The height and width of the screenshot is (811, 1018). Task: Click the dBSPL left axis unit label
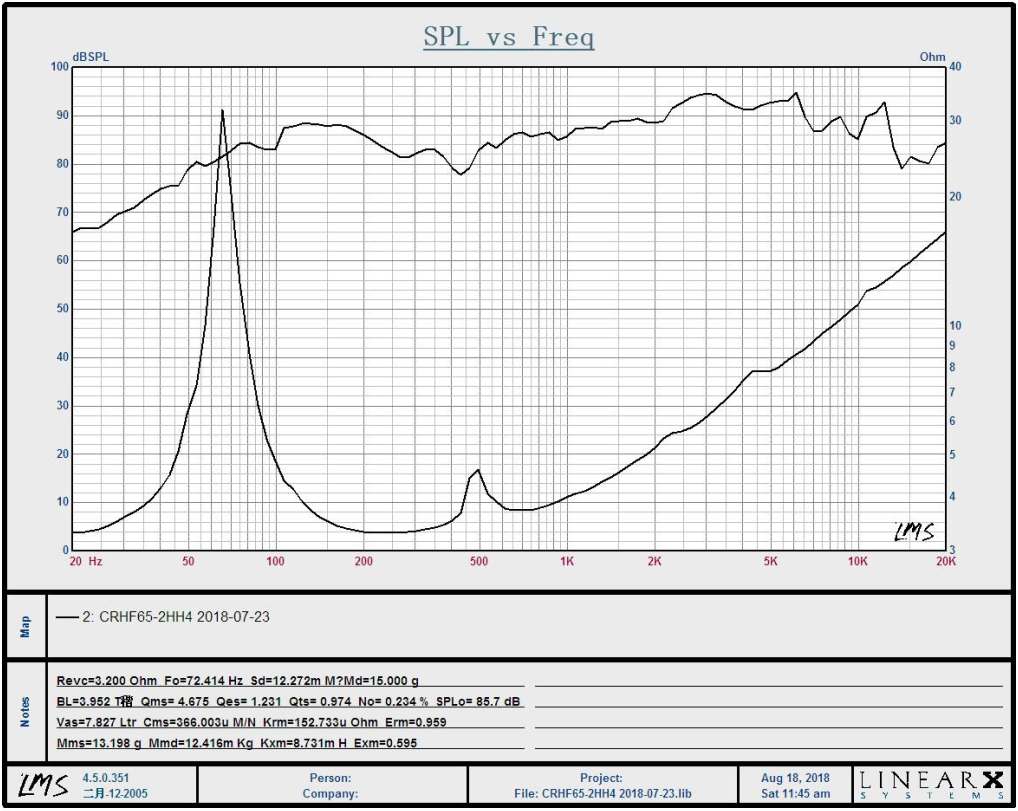pyautogui.click(x=90, y=57)
